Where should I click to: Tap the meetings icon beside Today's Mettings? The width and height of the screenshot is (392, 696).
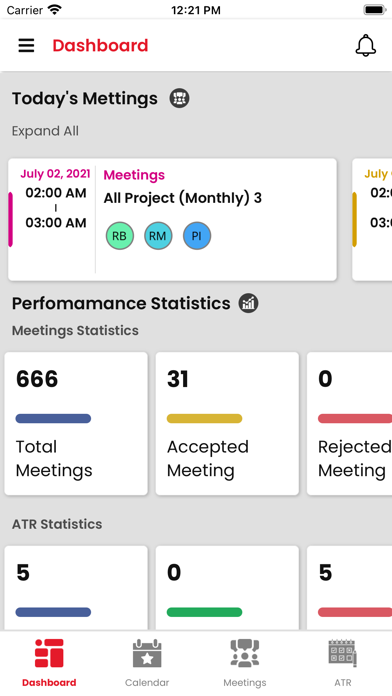(x=179, y=98)
